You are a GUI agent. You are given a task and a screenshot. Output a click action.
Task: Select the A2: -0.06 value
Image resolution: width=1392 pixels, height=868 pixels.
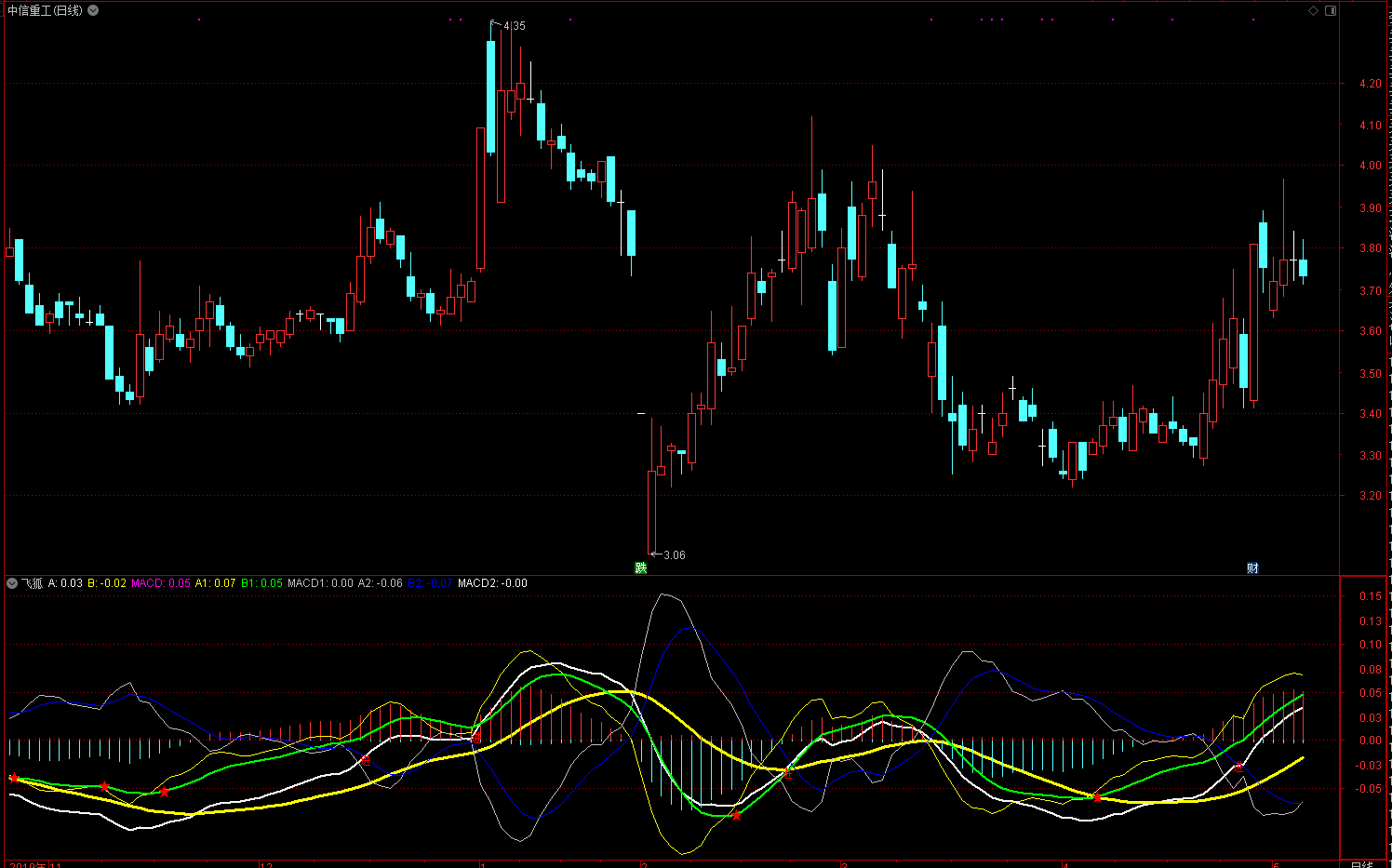click(381, 583)
